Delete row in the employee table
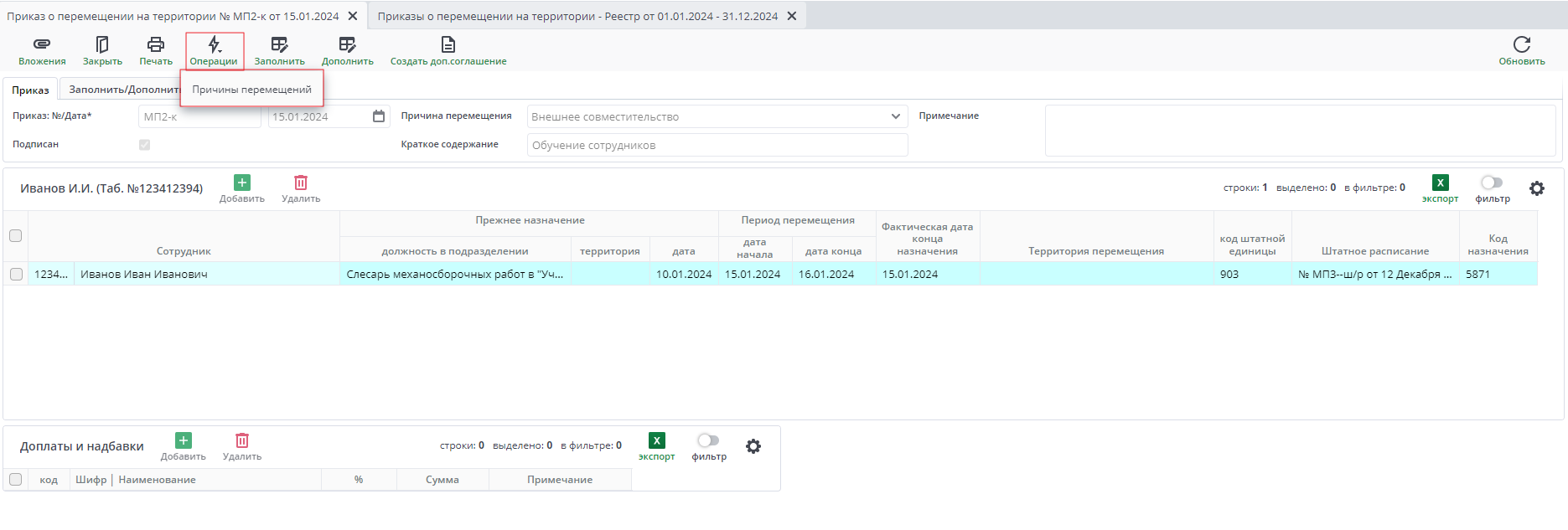1568x530 pixels. pyautogui.click(x=301, y=183)
